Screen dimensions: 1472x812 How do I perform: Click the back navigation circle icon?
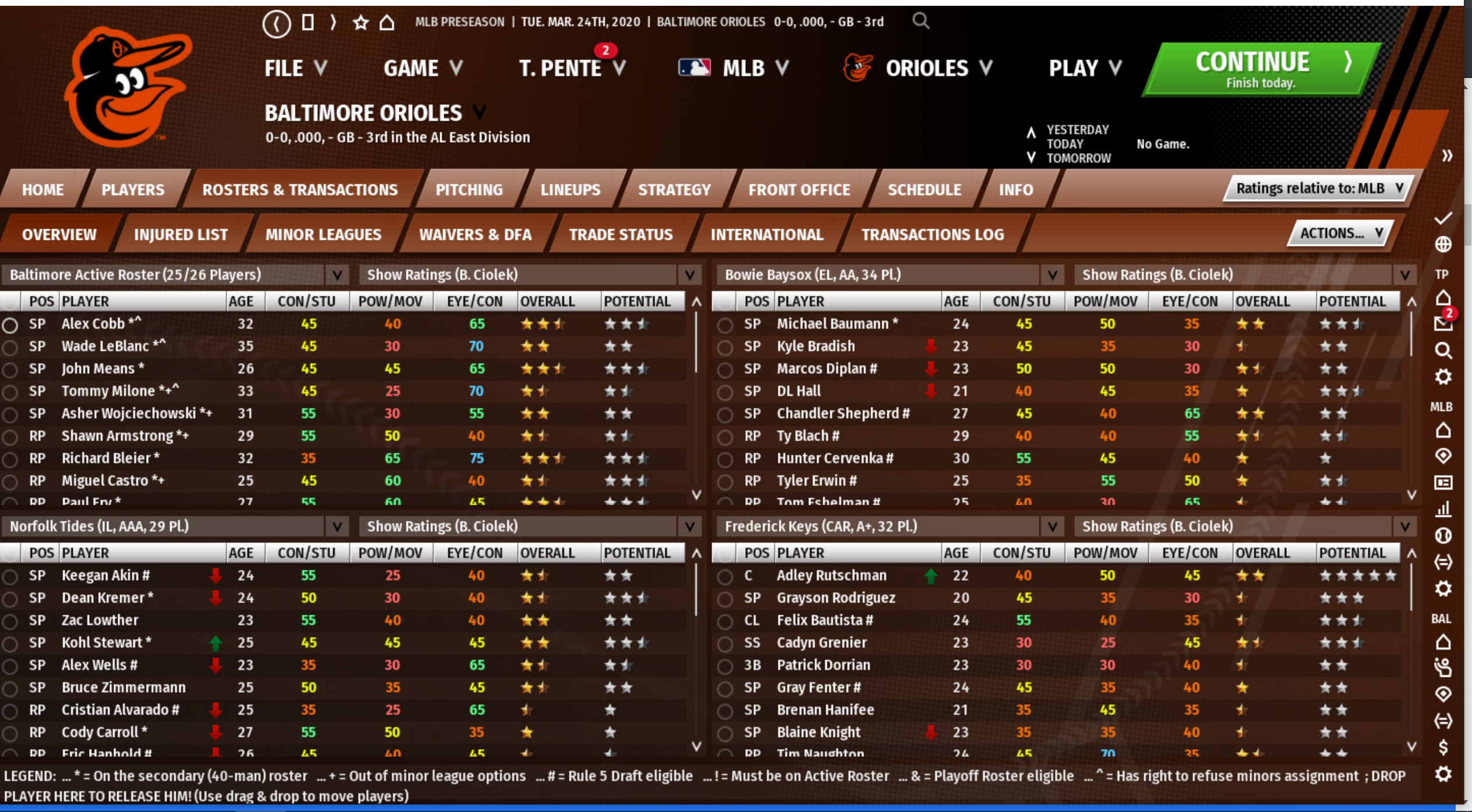tap(276, 24)
